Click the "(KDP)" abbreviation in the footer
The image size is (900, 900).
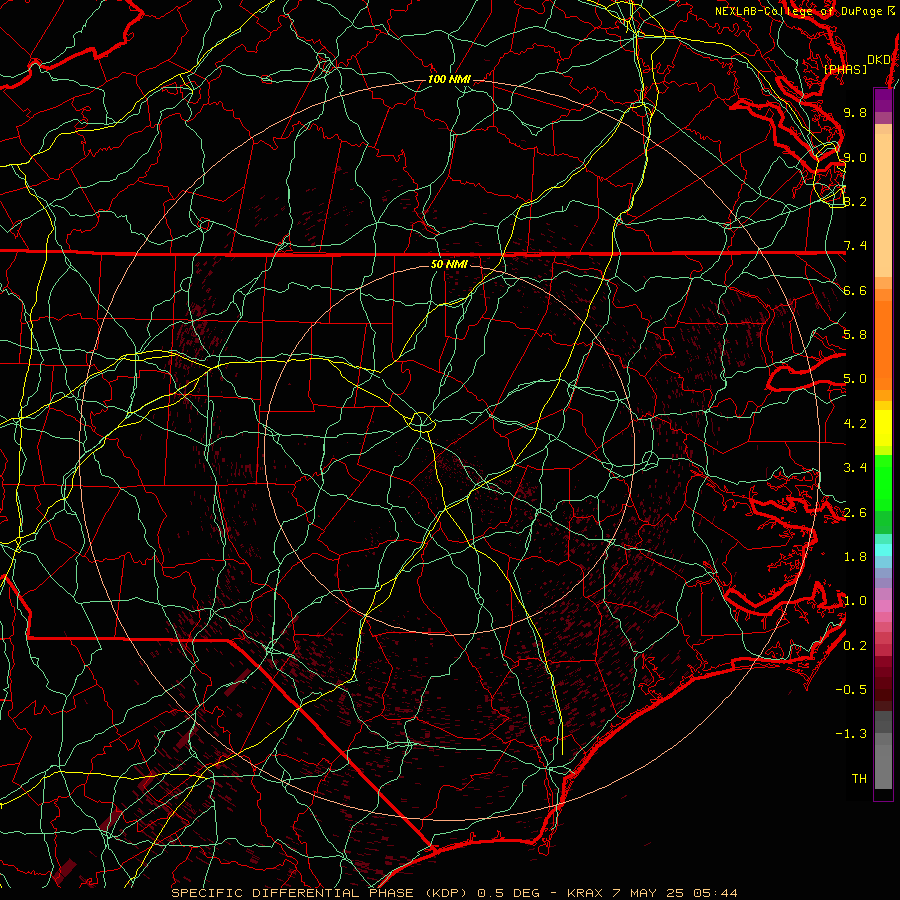[x=448, y=893]
